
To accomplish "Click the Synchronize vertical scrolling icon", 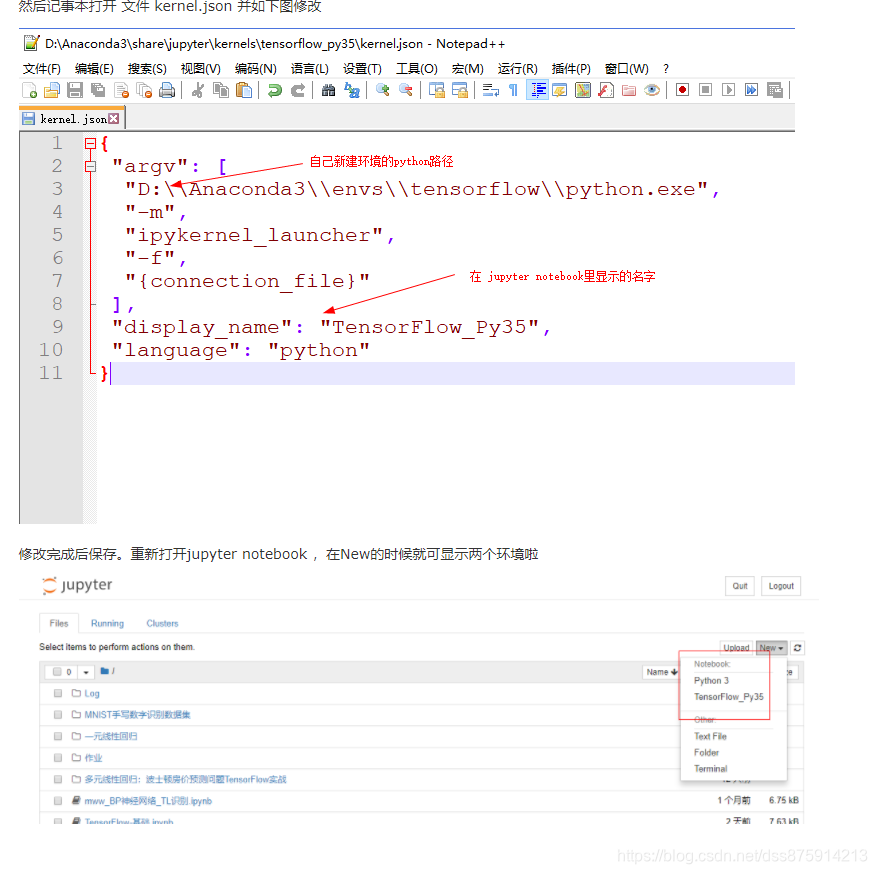I will [436, 90].
